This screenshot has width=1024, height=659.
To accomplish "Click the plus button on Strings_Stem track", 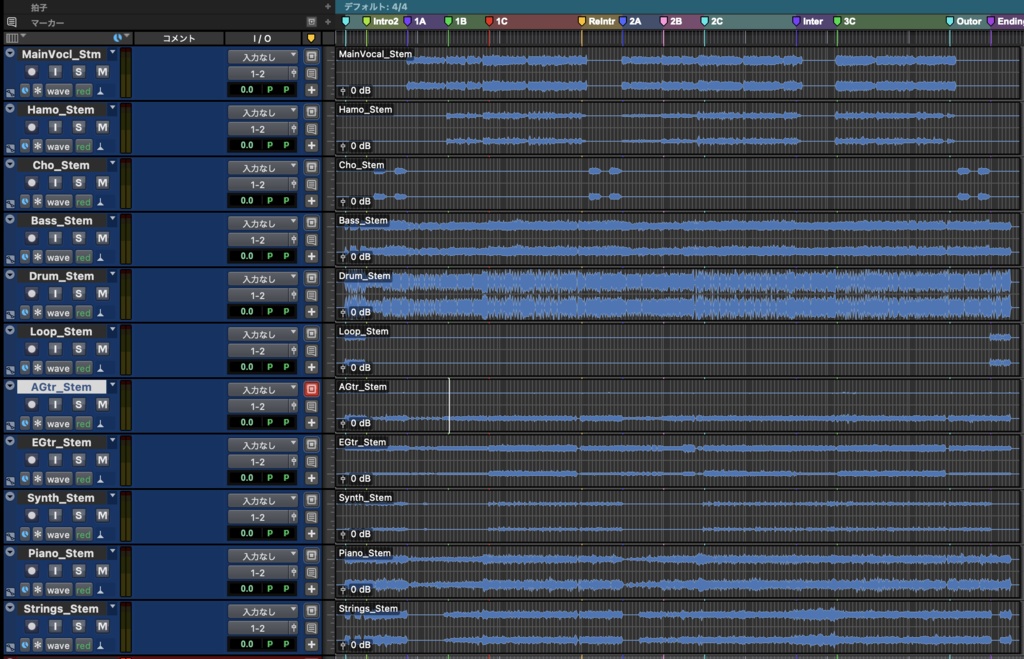I will [x=312, y=645].
